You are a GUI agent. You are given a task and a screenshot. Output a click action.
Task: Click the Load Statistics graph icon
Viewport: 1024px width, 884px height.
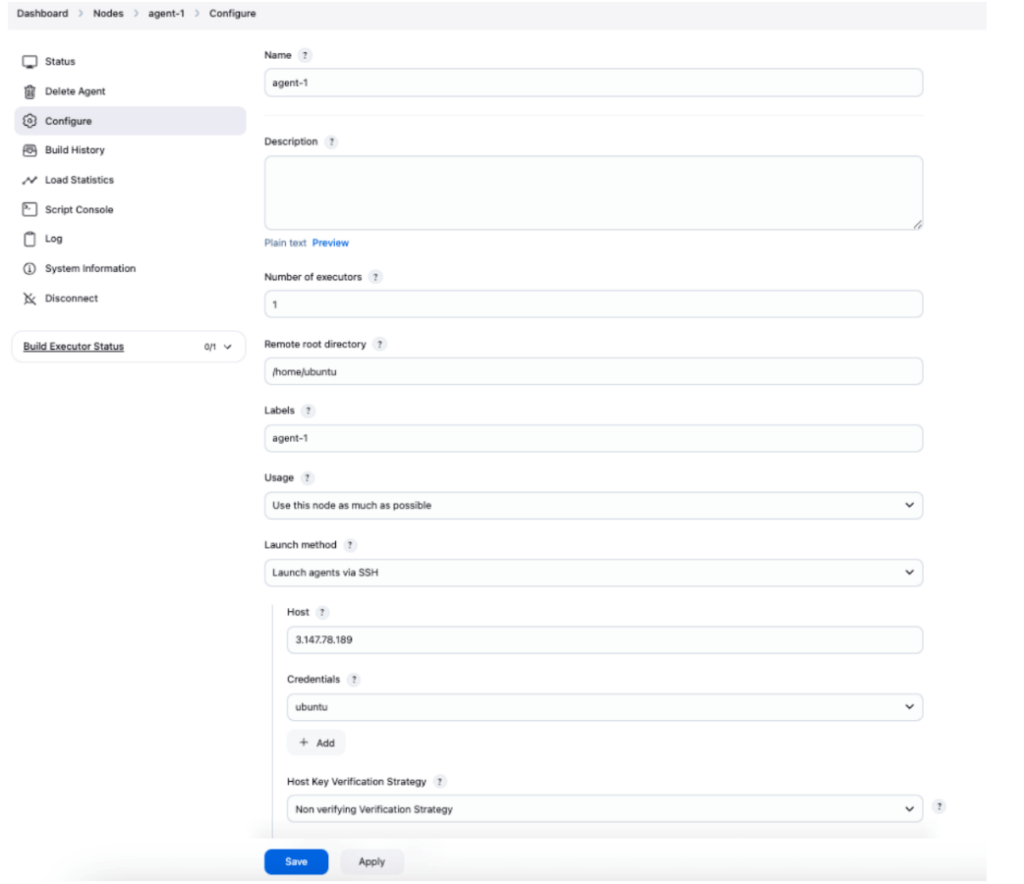tap(29, 180)
